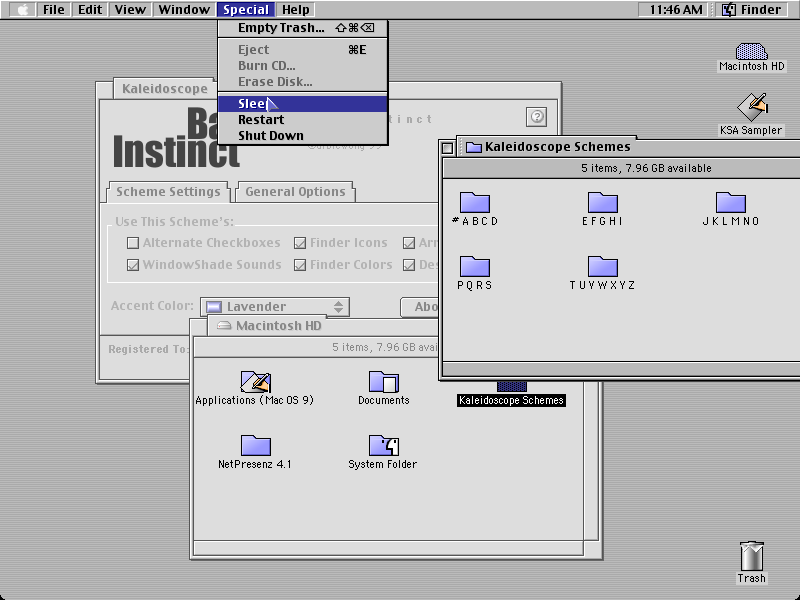Click the drive icon in Macintosh HD title bar

[224, 326]
